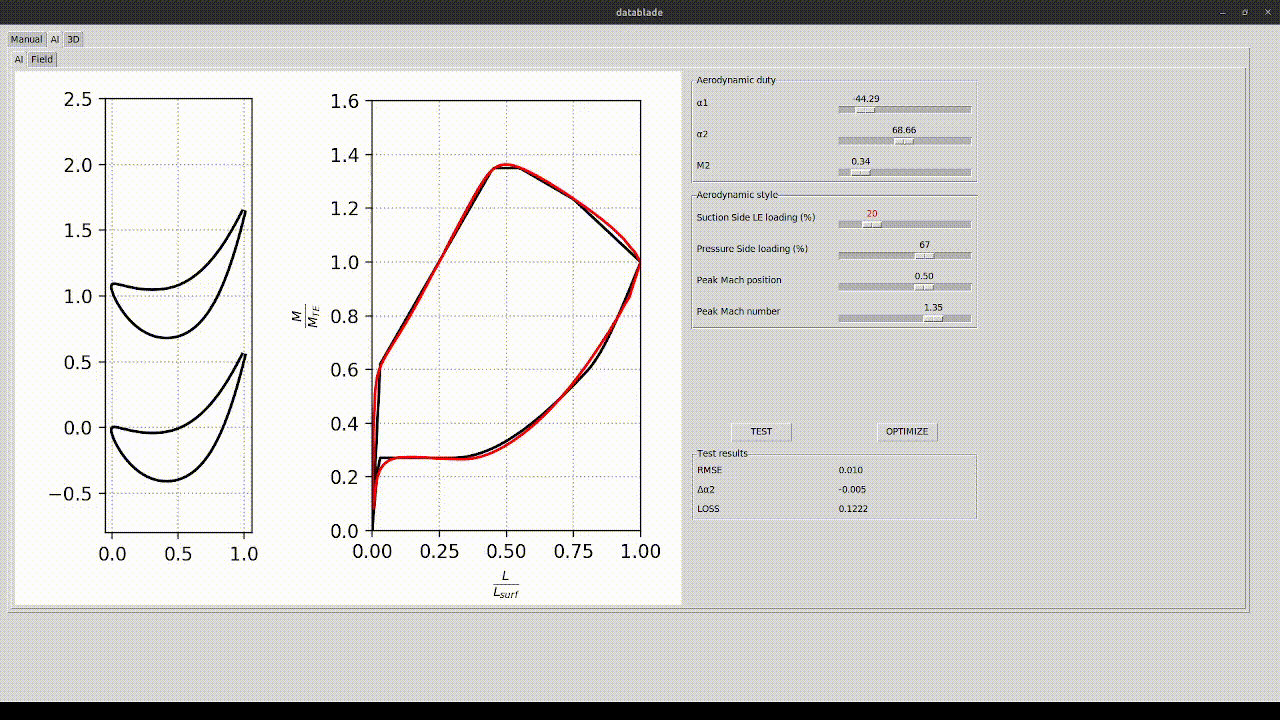Click the Suction Side LE loading slider handle
The width and height of the screenshot is (1280, 720).
[x=871, y=224]
